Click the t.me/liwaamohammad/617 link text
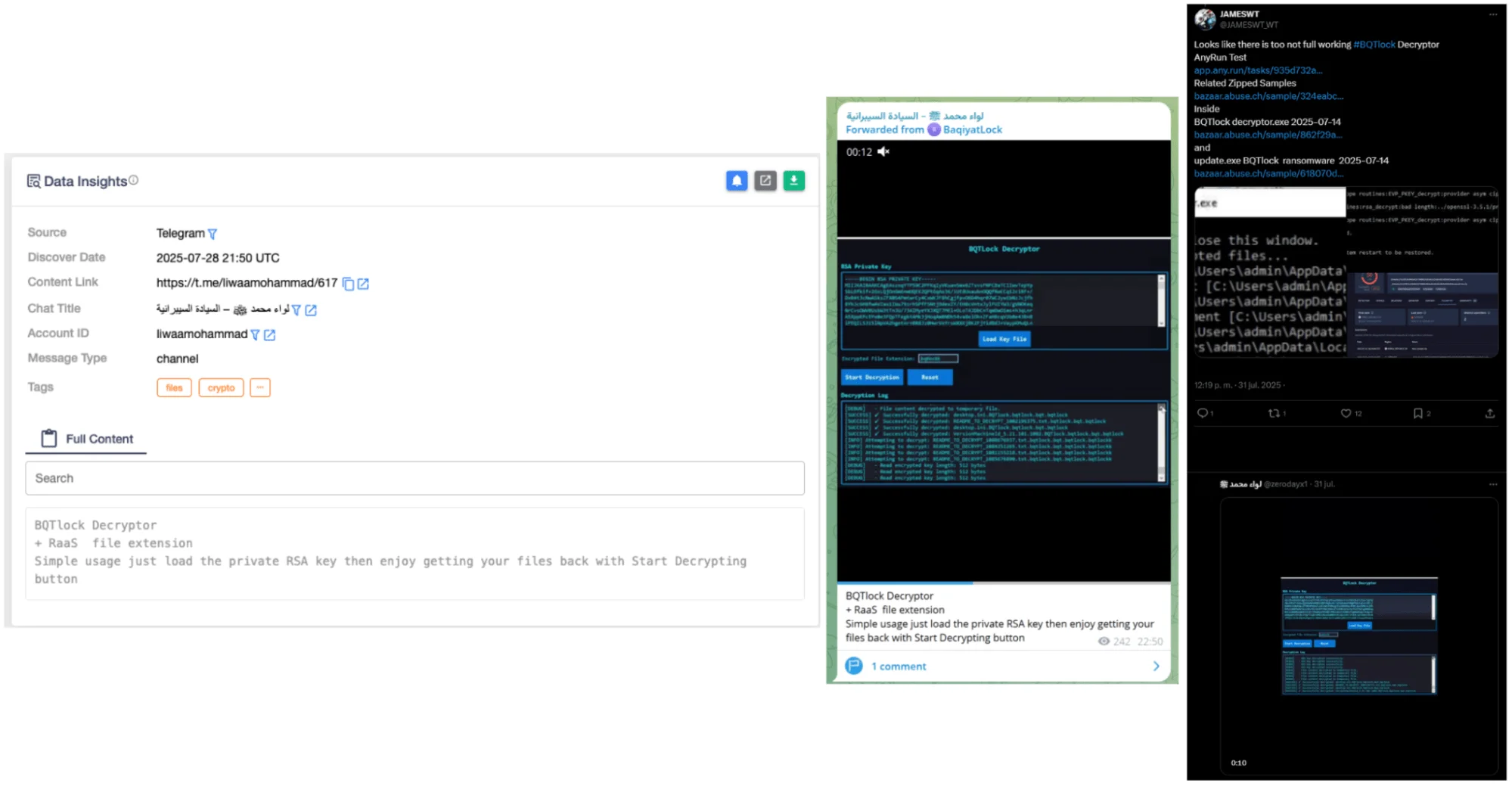Viewport: 1512px width, 786px height. pyautogui.click(x=247, y=283)
